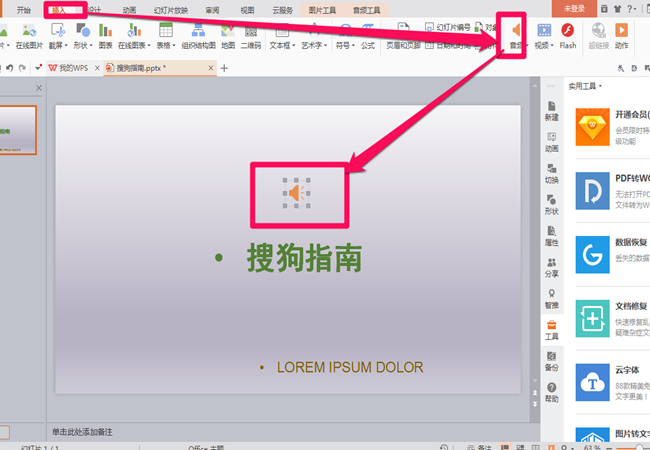
Task: Click the Not Logged In (未登录) button
Action: [x=574, y=8]
